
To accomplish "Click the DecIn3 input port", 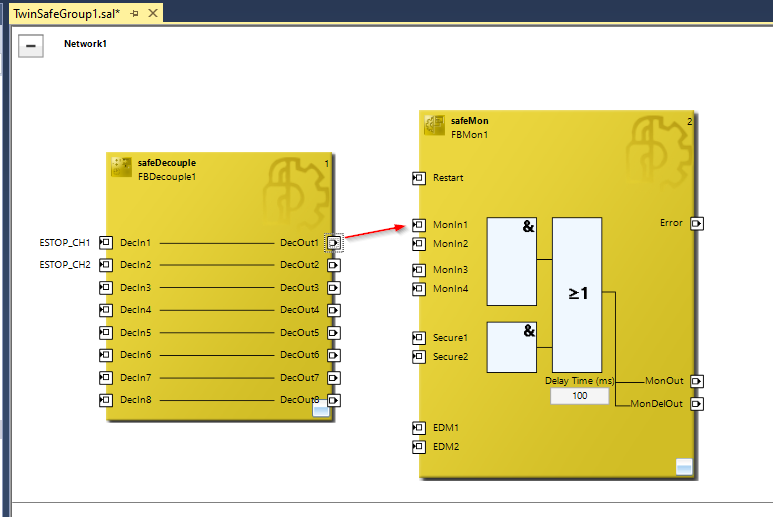I will 106,287.
